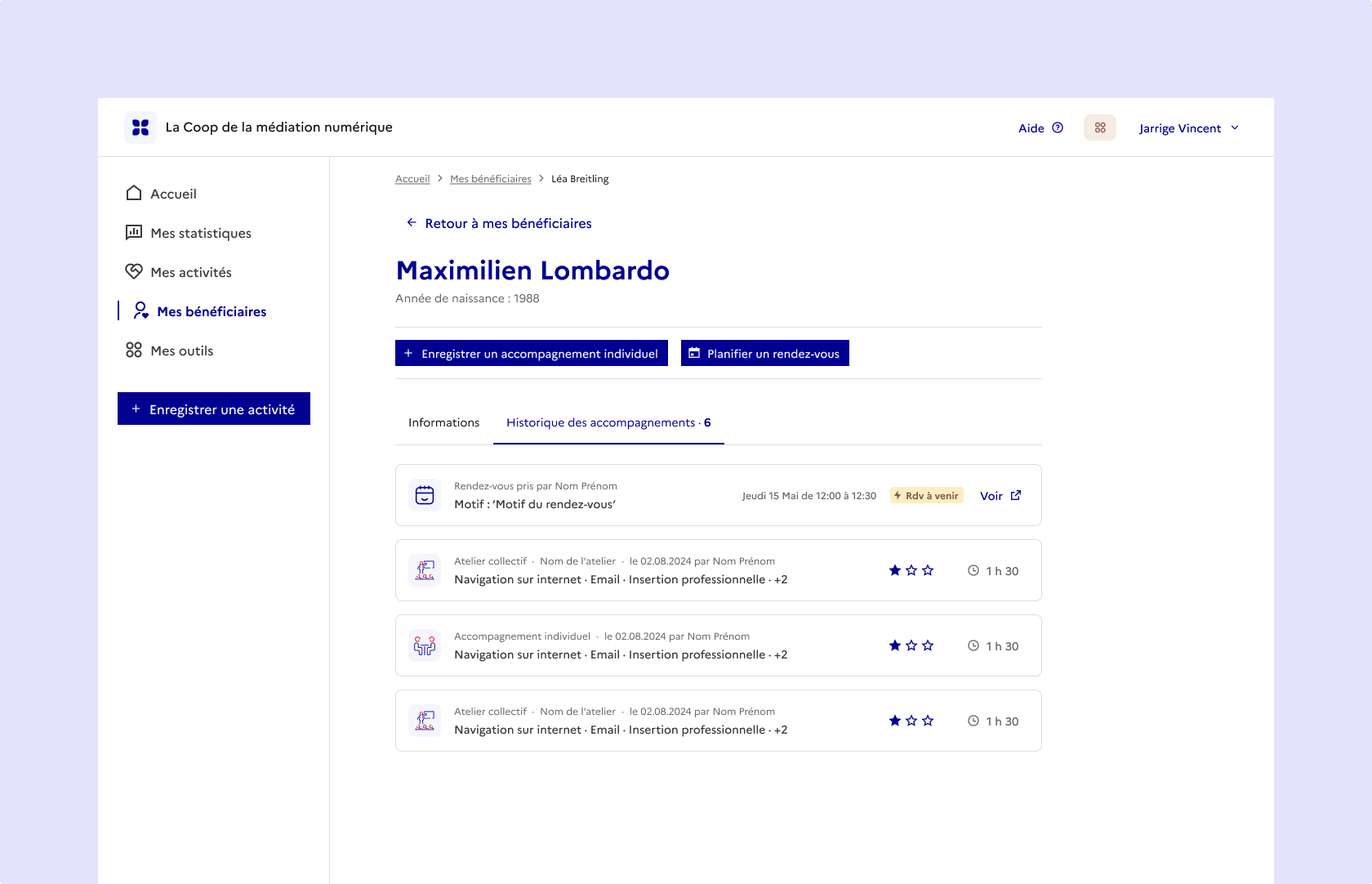Open the Voir link for the rendez-vous

click(x=1000, y=496)
